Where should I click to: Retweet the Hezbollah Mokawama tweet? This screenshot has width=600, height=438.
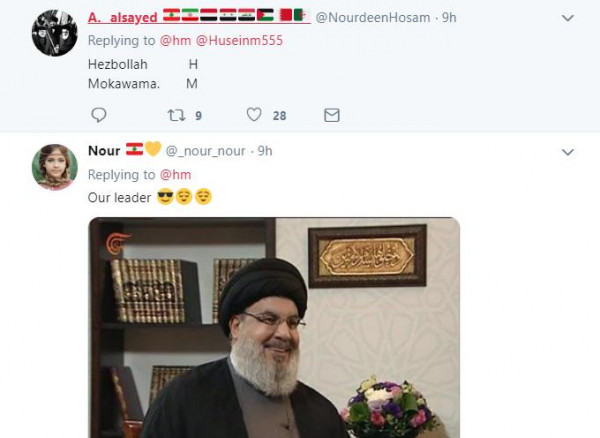[176, 115]
